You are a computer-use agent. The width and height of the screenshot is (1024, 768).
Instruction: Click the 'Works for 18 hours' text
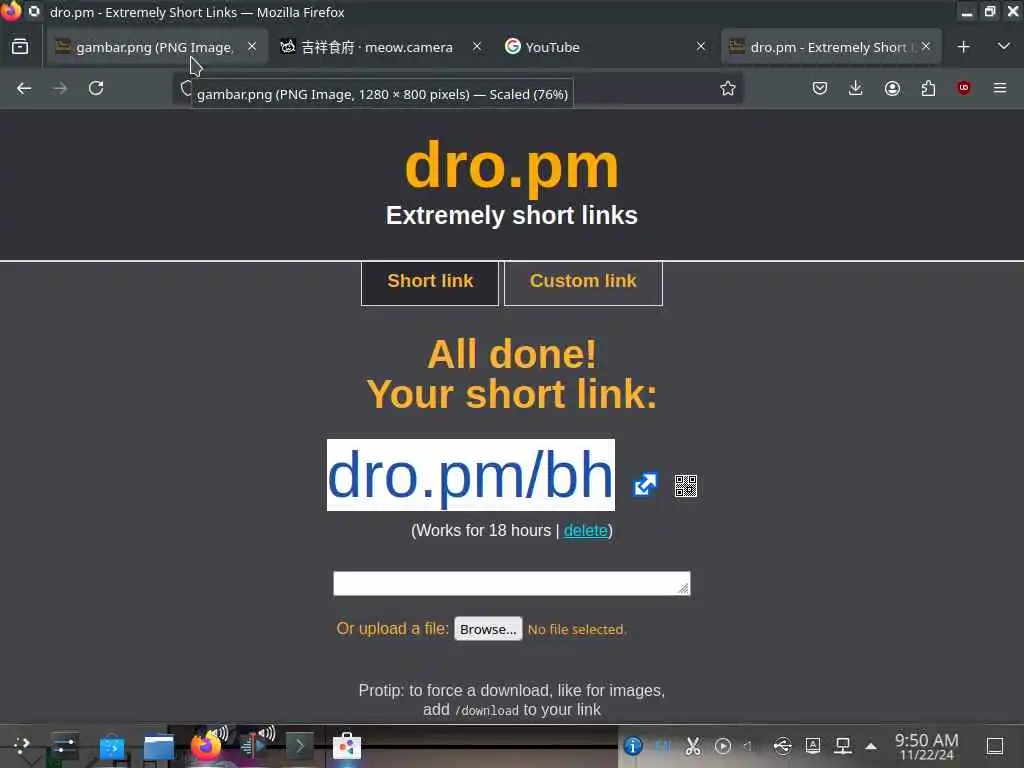(x=483, y=530)
